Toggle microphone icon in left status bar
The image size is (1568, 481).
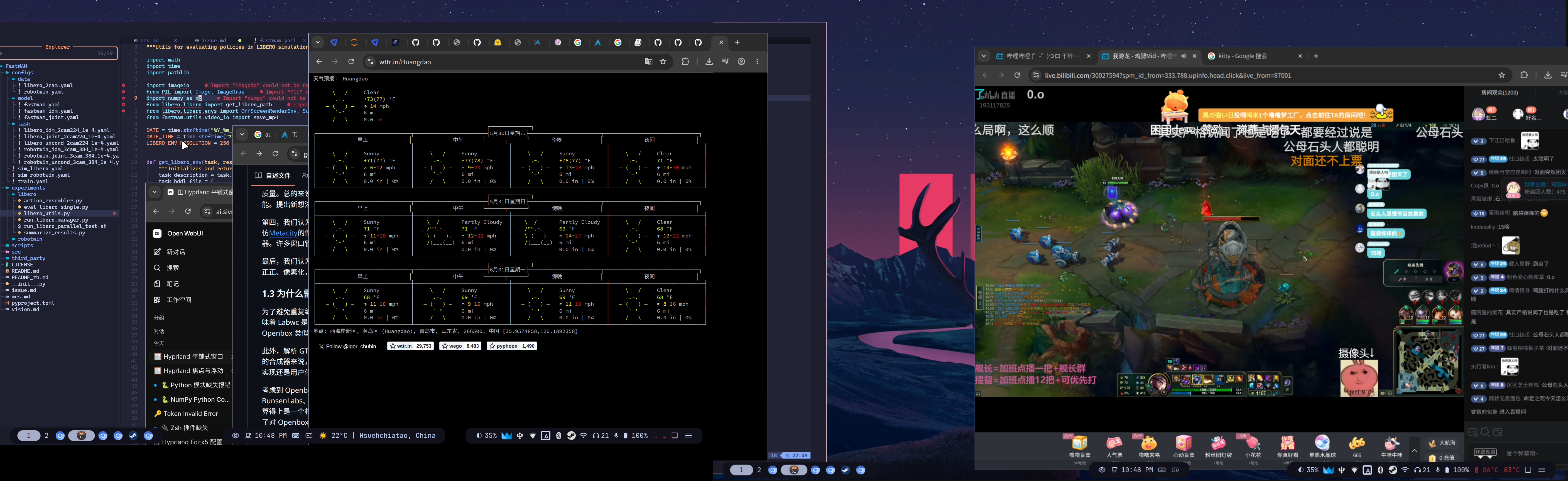pos(616,435)
